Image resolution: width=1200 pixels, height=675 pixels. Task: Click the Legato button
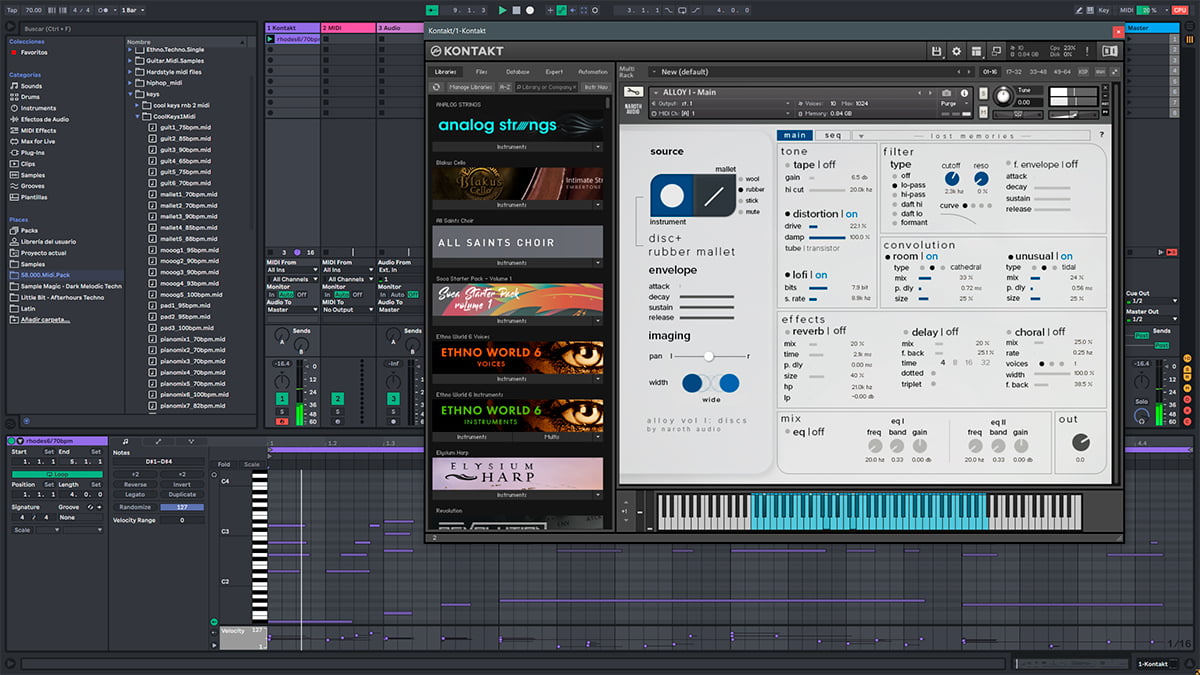(135, 494)
